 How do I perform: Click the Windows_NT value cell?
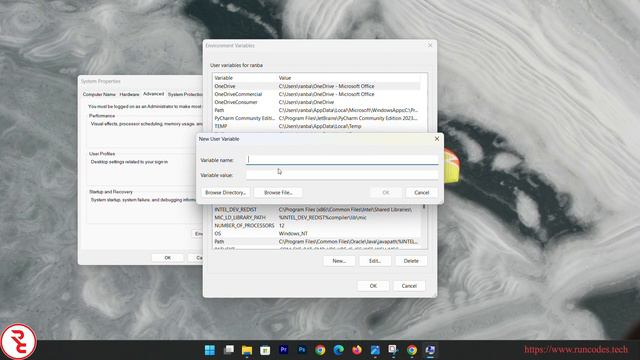pyautogui.click(x=293, y=233)
